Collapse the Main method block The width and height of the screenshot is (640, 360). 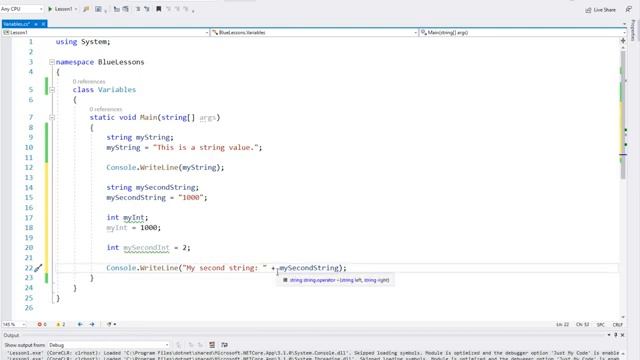pos(52,118)
